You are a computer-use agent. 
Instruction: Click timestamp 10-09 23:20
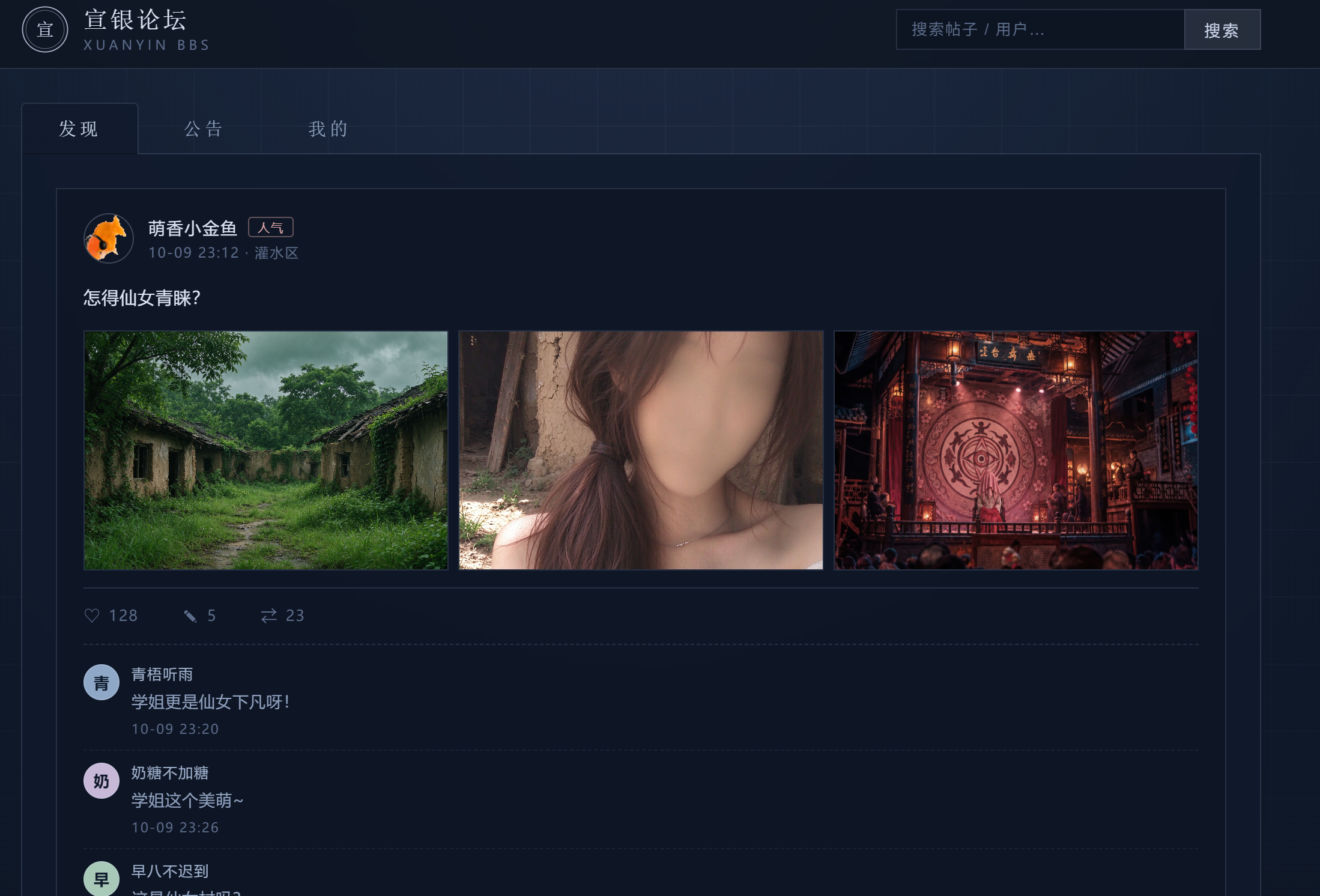point(175,729)
